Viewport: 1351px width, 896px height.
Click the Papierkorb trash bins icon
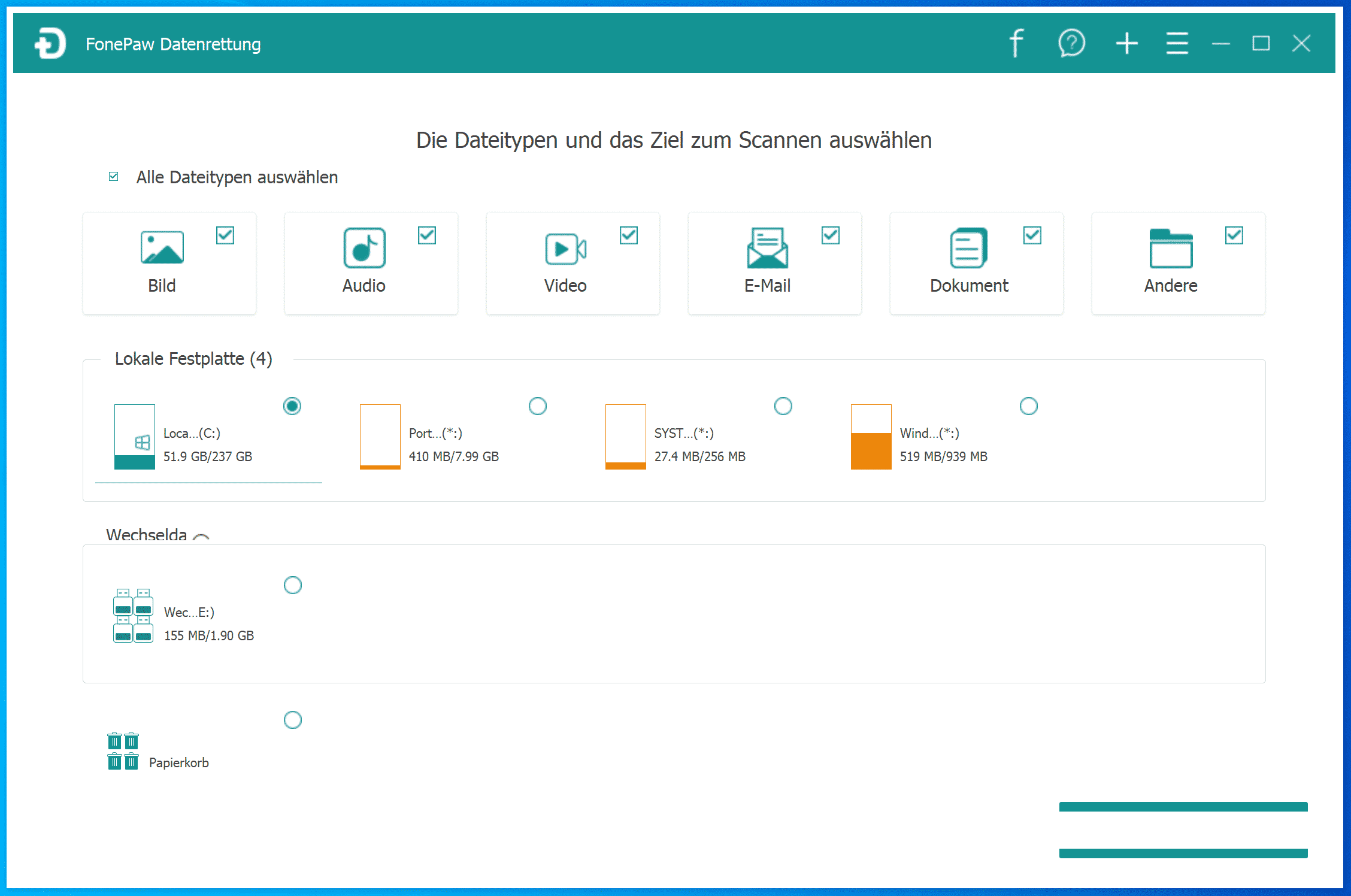click(x=123, y=751)
